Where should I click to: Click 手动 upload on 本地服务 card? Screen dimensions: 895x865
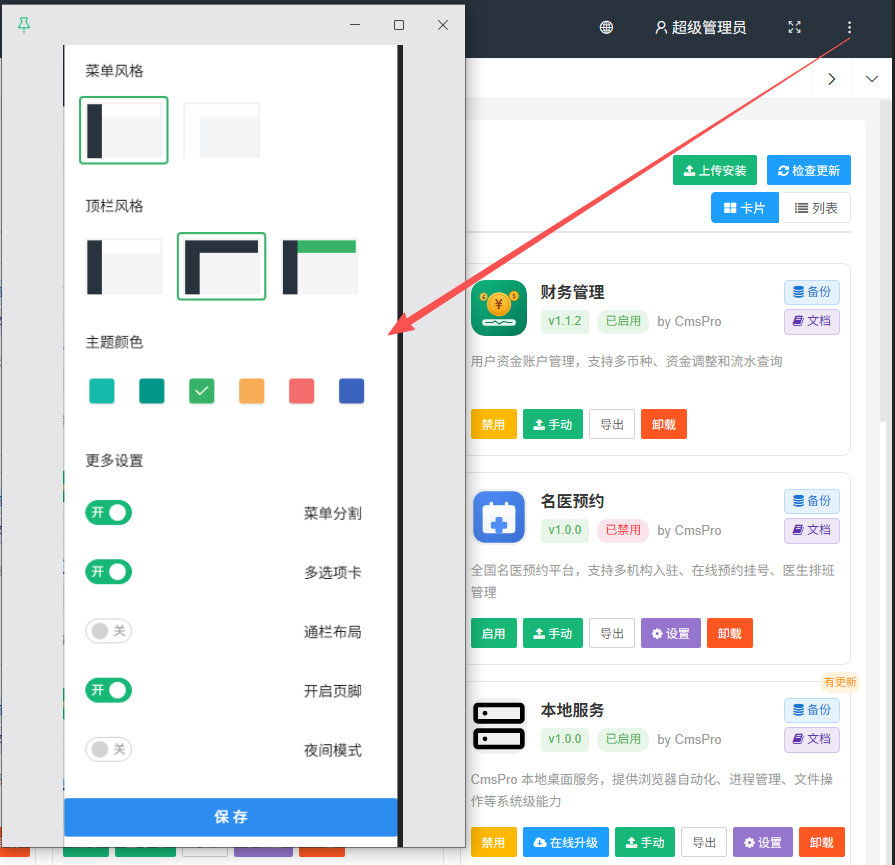[645, 842]
